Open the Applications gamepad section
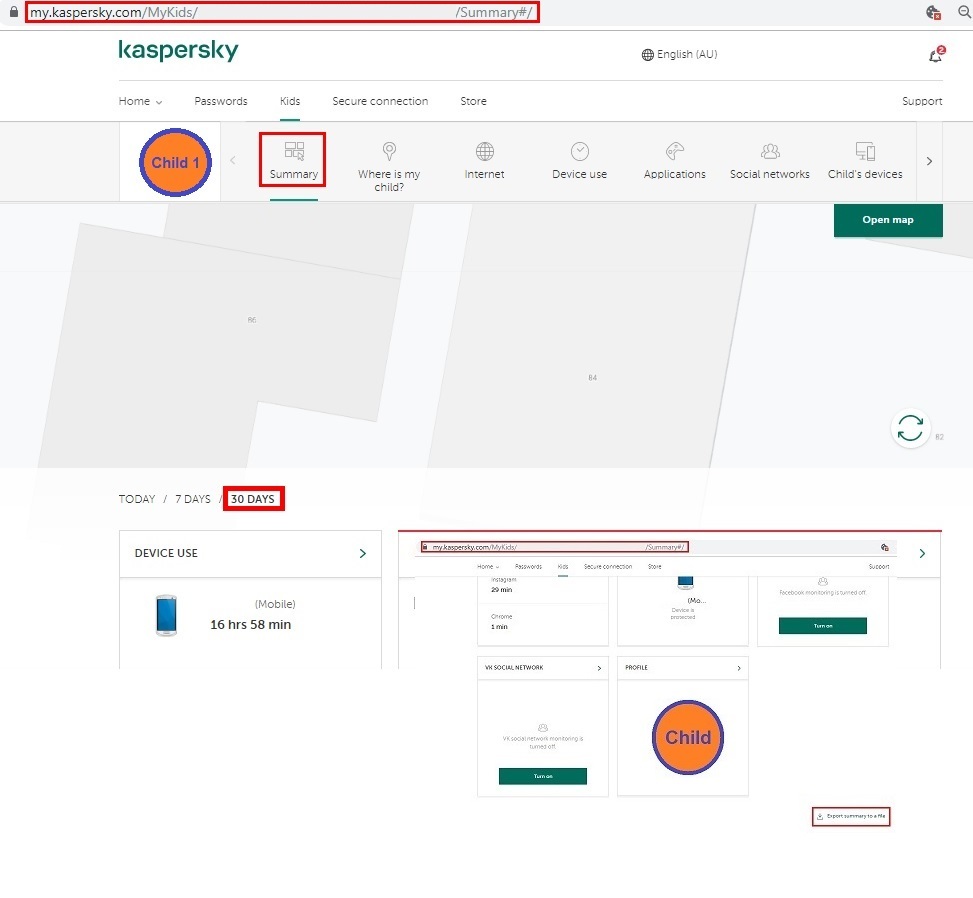 [x=675, y=161]
